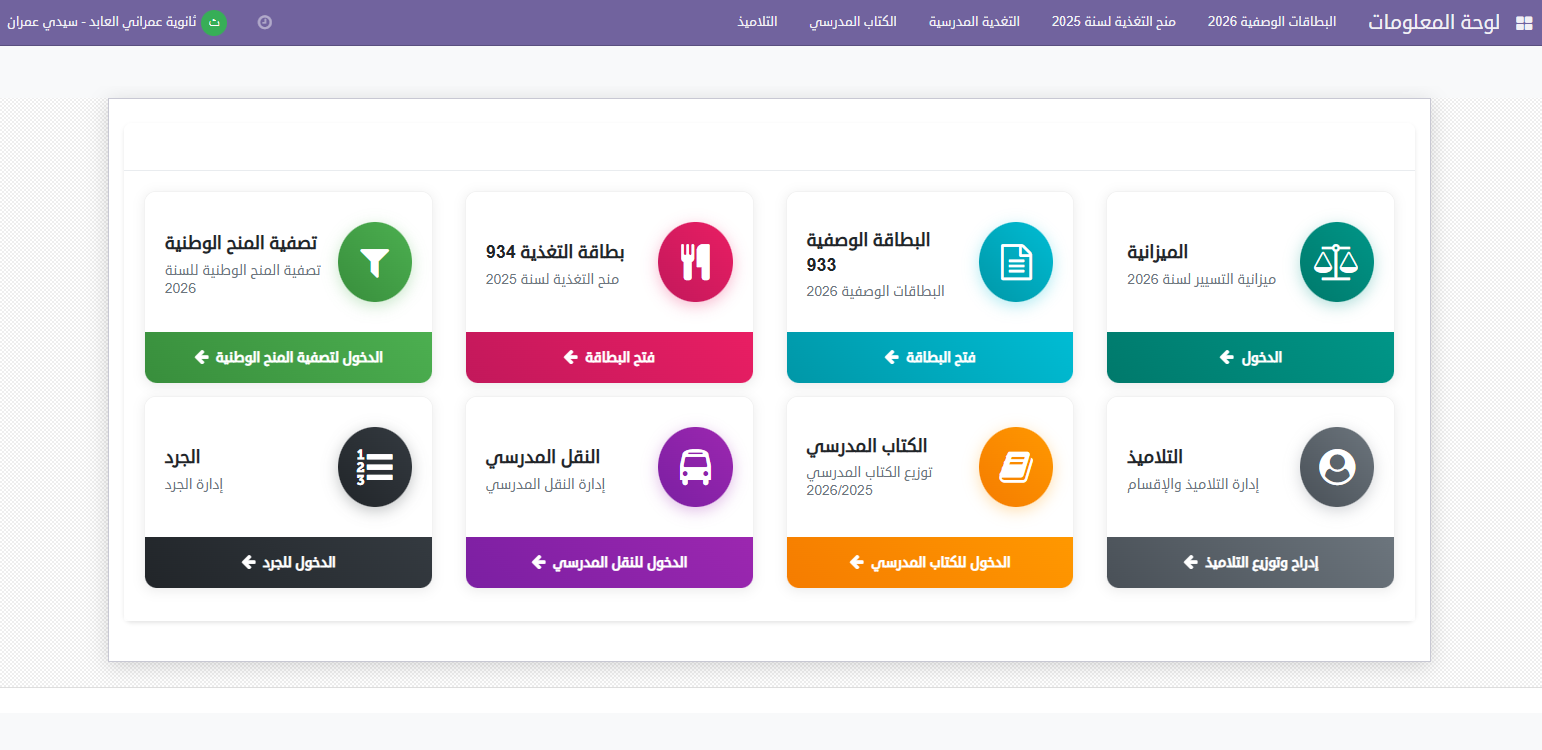Click the clock icon in top bar
This screenshot has width=1542, height=750.
[x=265, y=22]
